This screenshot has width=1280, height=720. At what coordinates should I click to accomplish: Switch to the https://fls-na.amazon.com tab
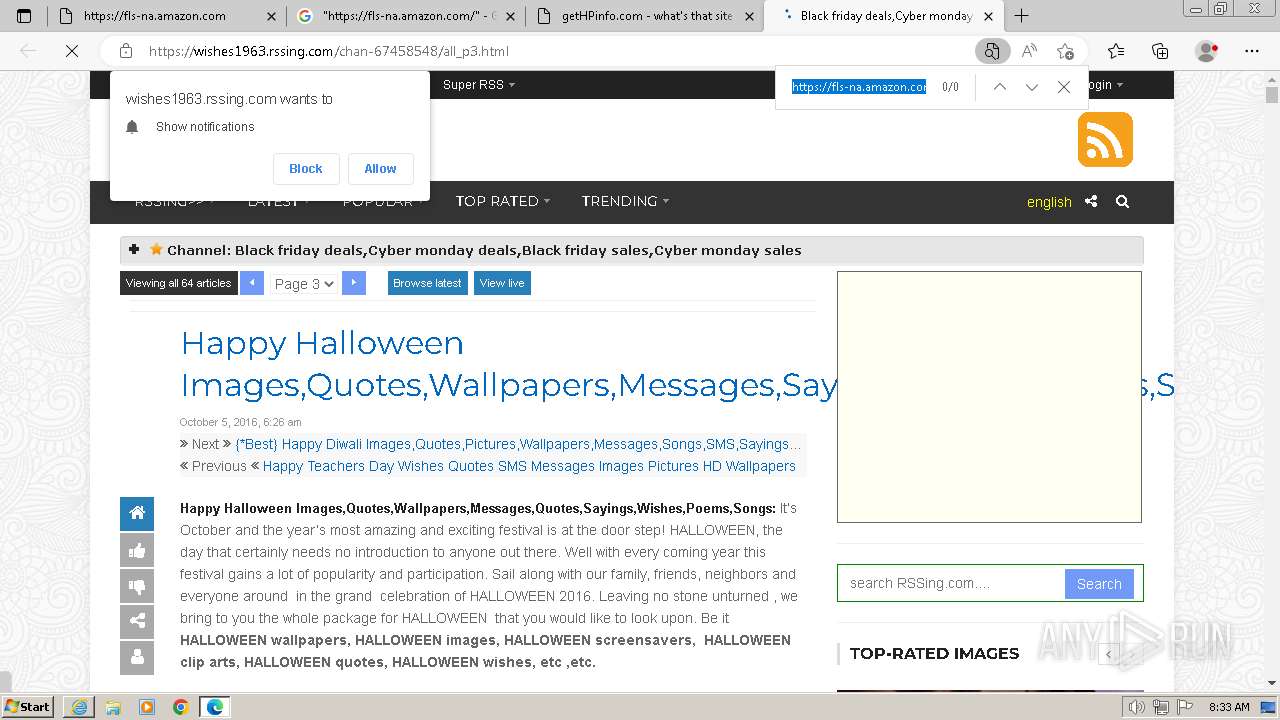pyautogui.click(x=166, y=16)
